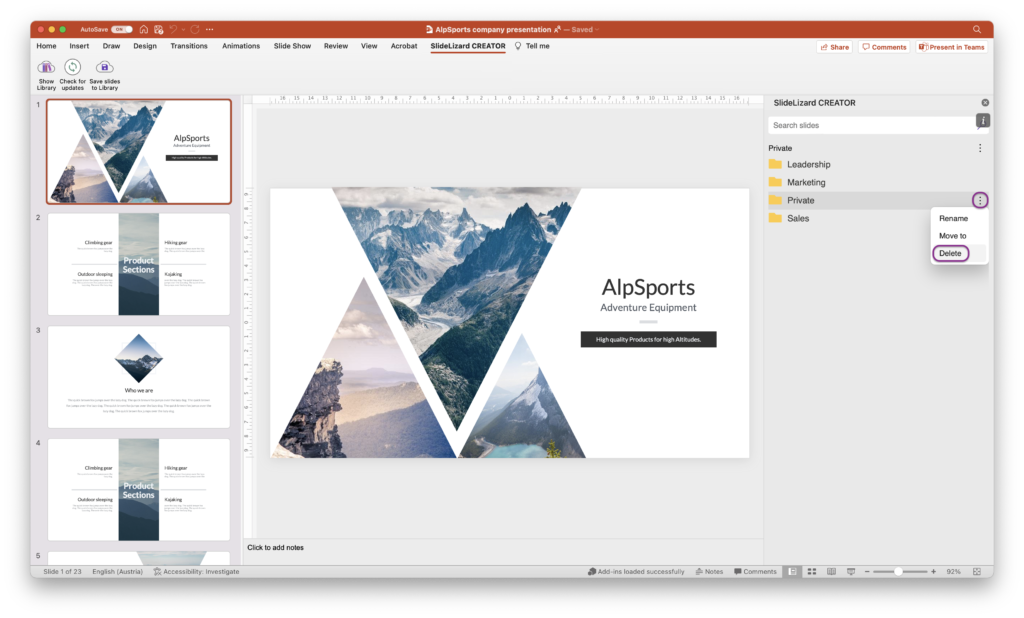Viewport: 1024px width, 618px height.
Task: Click the Comments button at top right
Action: 884,47
